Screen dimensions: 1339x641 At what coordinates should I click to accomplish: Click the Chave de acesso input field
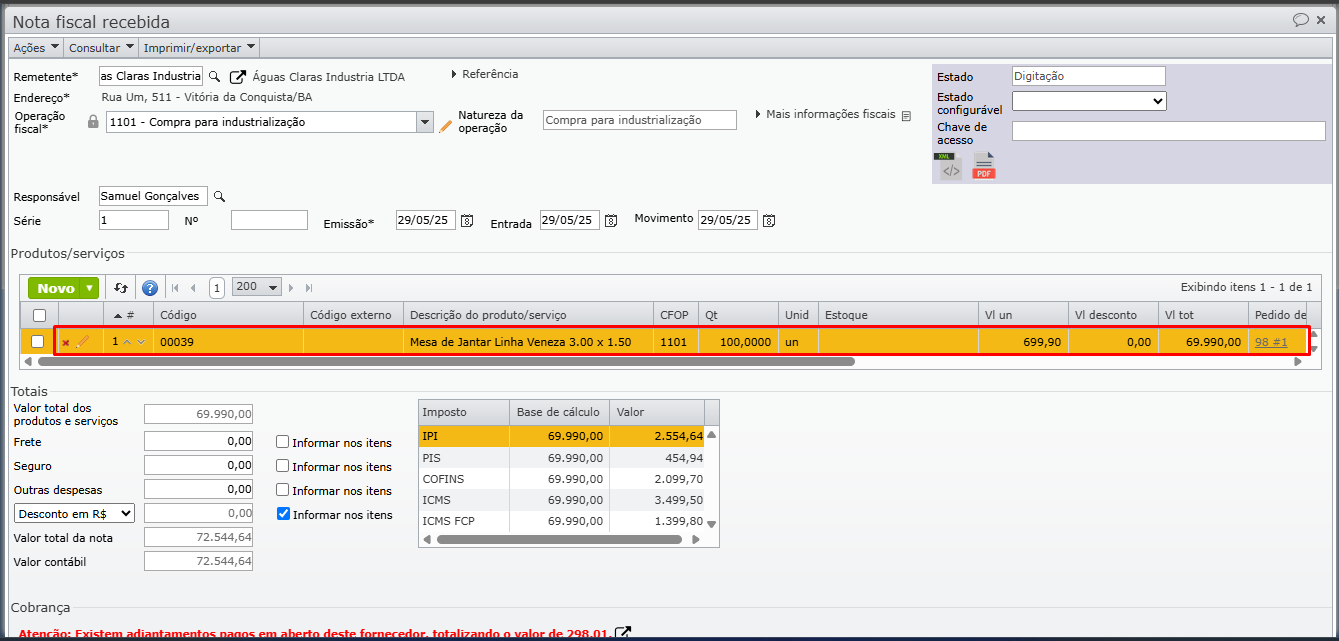click(x=1168, y=131)
